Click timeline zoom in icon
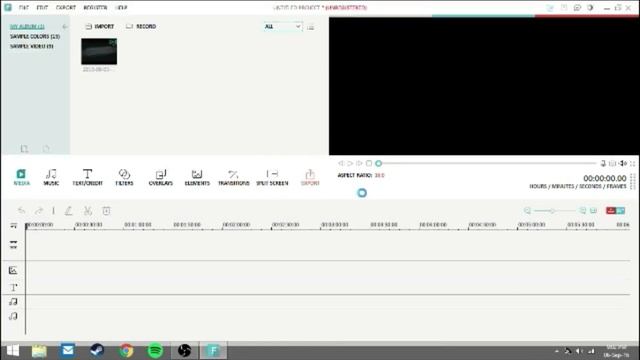Image resolution: width=640 pixels, height=360 pixels. [x=583, y=211]
